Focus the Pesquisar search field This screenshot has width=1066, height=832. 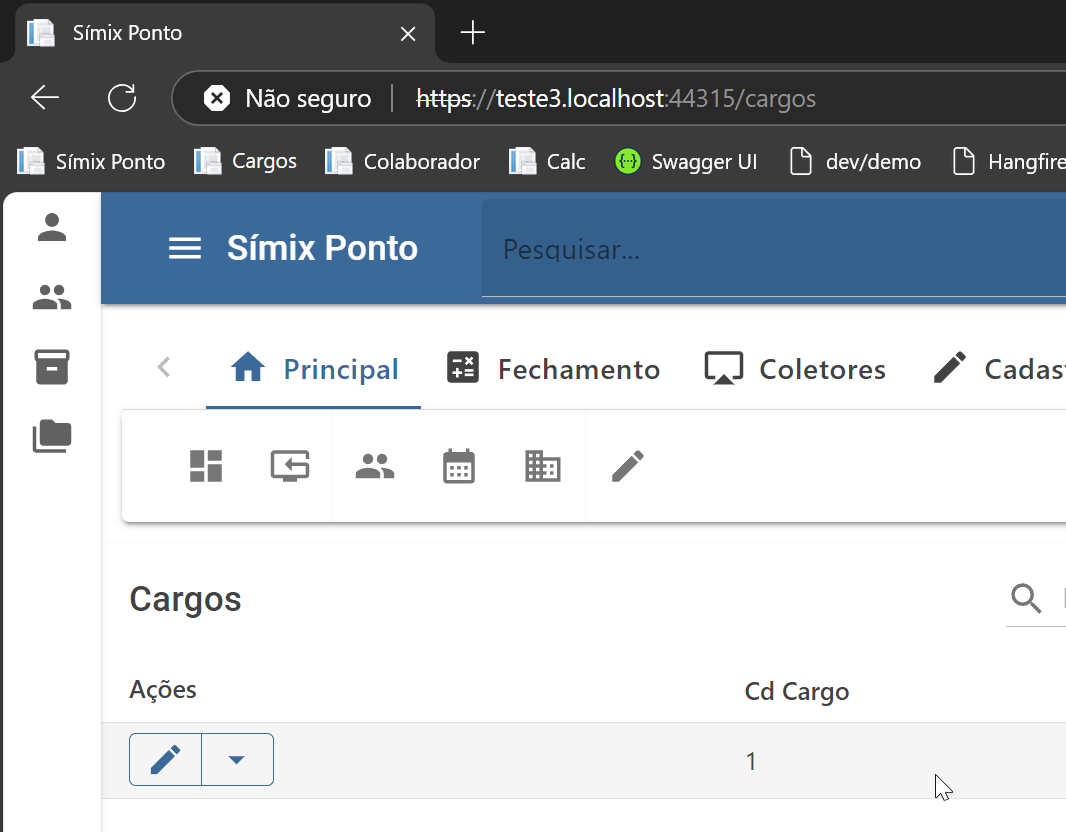(774, 249)
